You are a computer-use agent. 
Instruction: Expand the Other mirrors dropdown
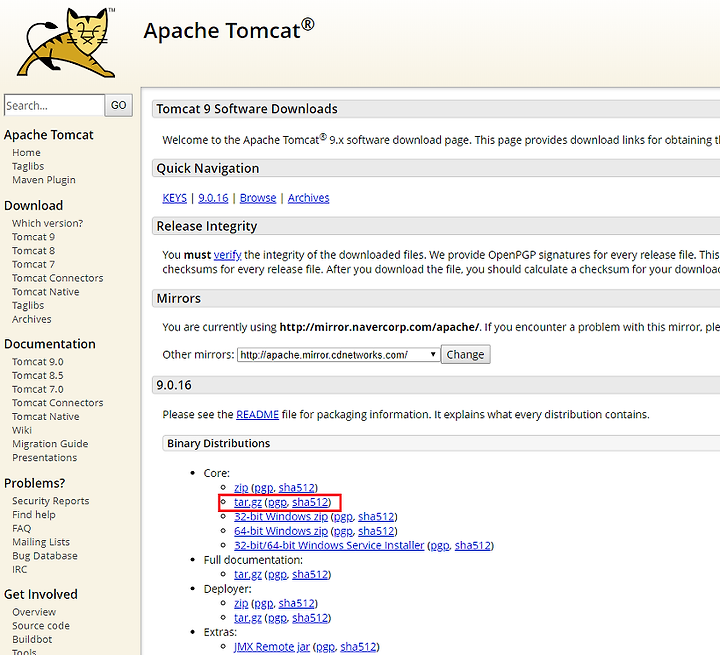[x=338, y=355]
